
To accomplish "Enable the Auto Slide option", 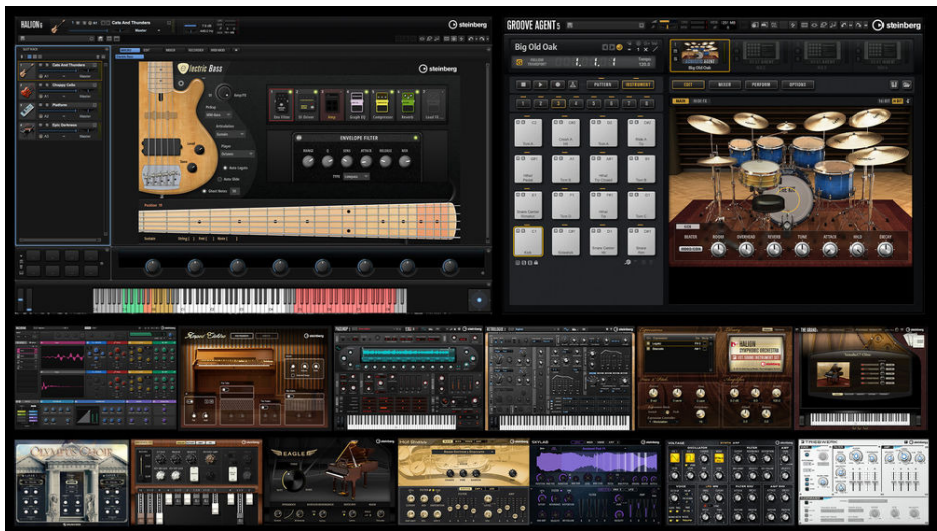I will pyautogui.click(x=219, y=179).
